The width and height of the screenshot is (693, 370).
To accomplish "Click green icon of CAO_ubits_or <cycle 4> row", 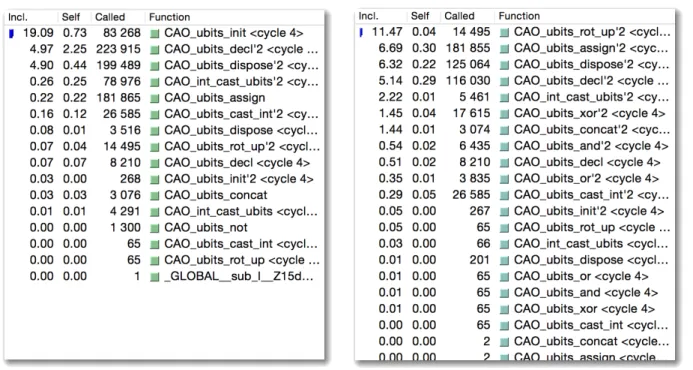I will coord(504,277).
